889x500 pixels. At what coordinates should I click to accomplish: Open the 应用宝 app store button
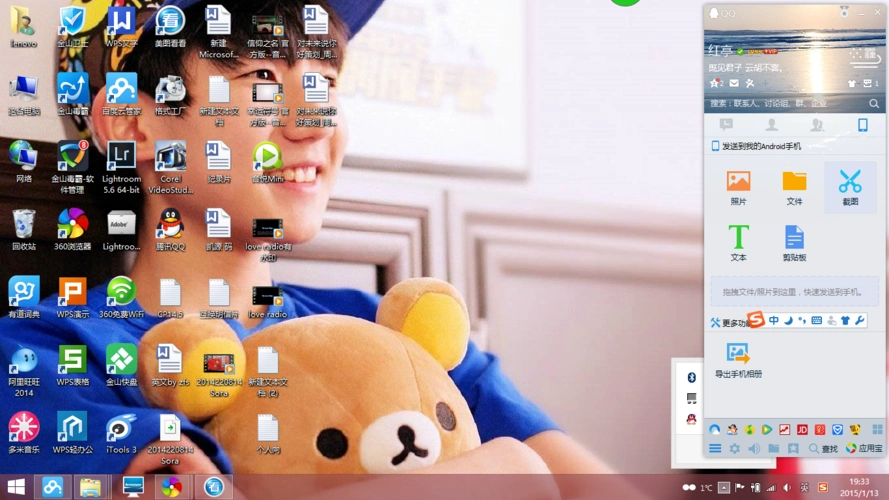[863, 449]
